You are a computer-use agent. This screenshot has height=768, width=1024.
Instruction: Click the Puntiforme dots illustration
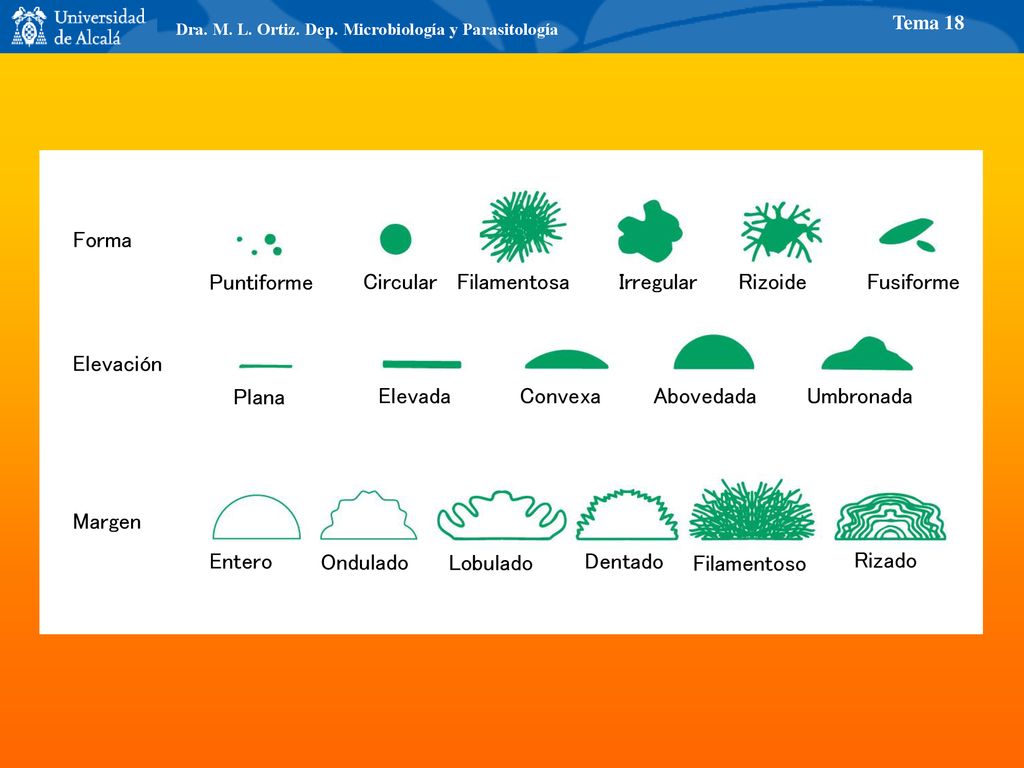tap(259, 244)
